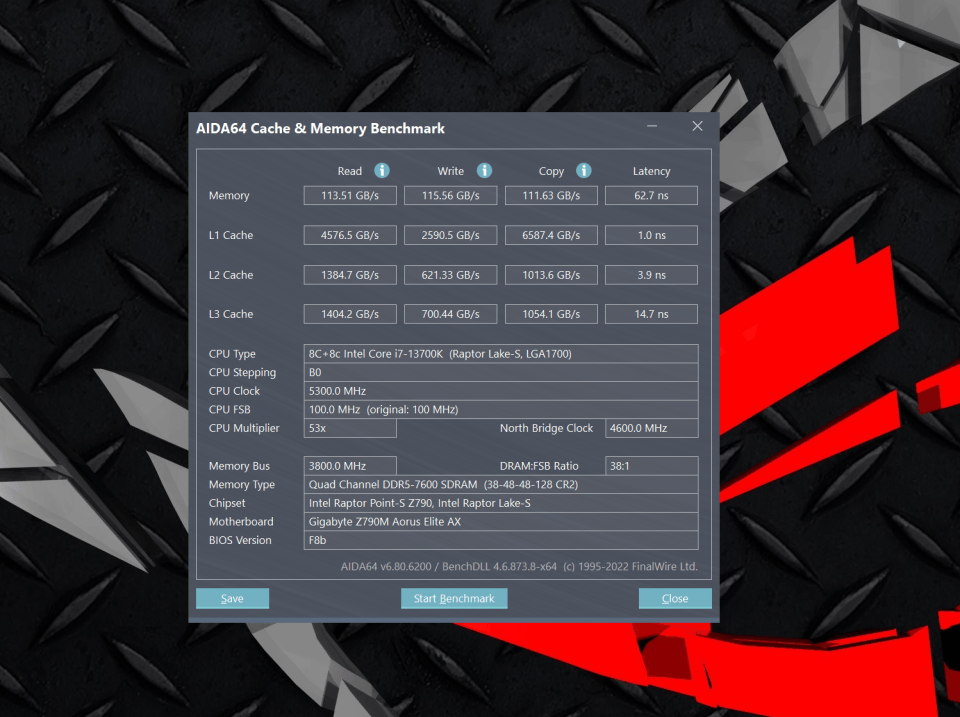Screen dimensions: 960x717
Task: Click the Memory Bus field 3800.0 MHz
Action: pos(350,466)
